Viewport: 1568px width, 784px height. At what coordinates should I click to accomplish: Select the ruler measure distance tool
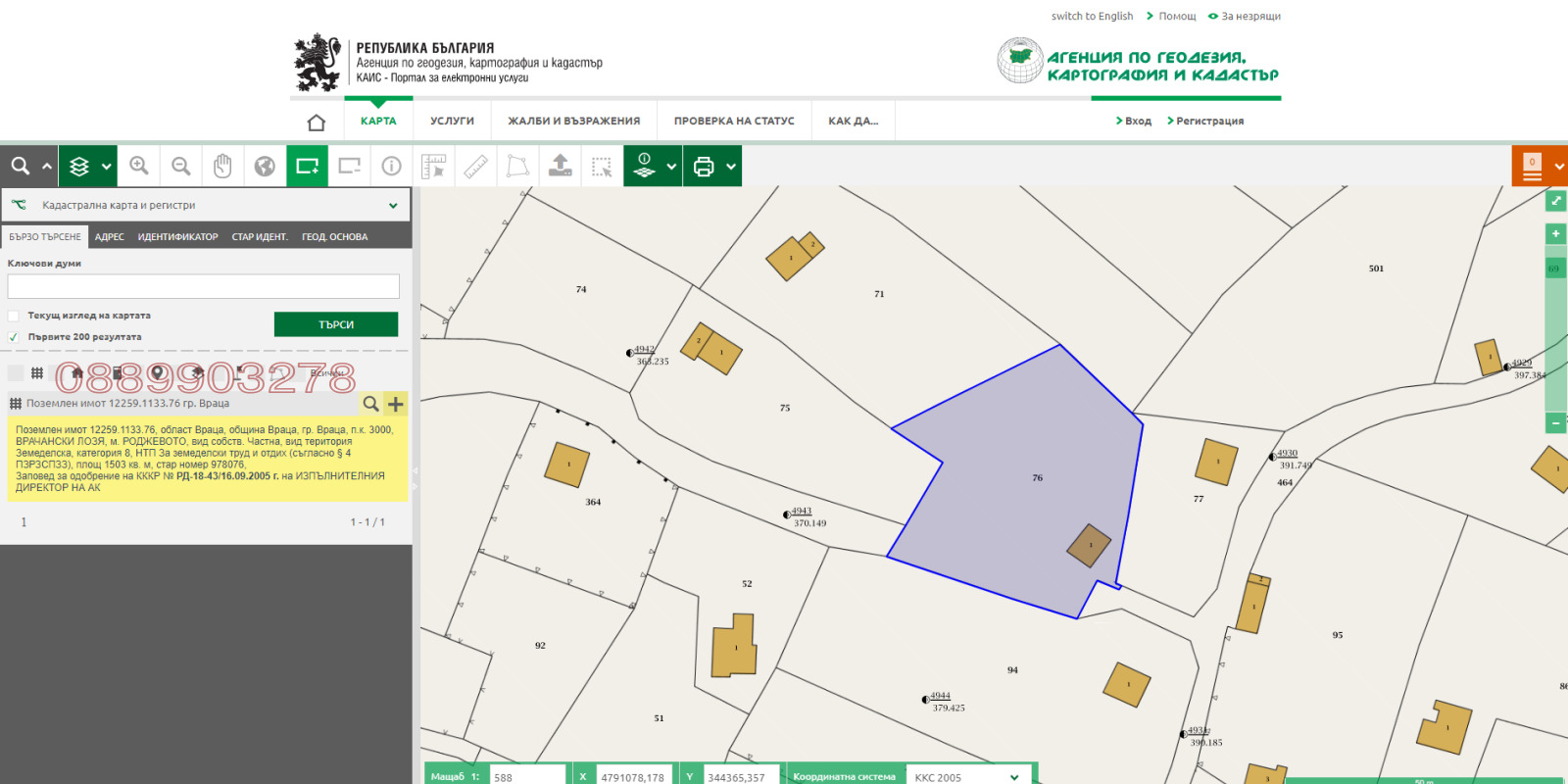475,167
